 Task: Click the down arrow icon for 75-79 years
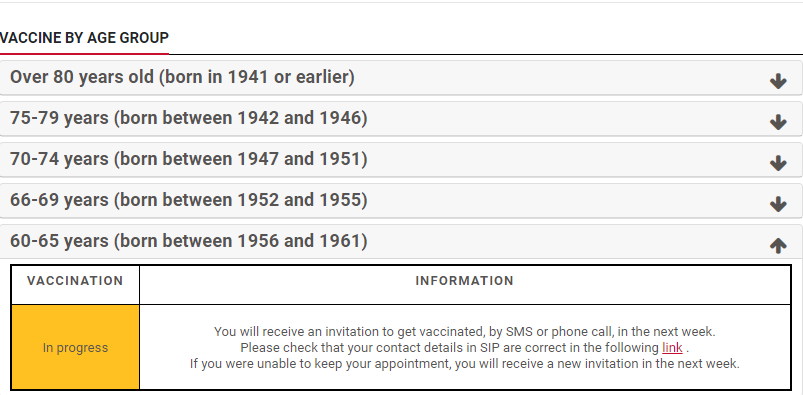(778, 122)
